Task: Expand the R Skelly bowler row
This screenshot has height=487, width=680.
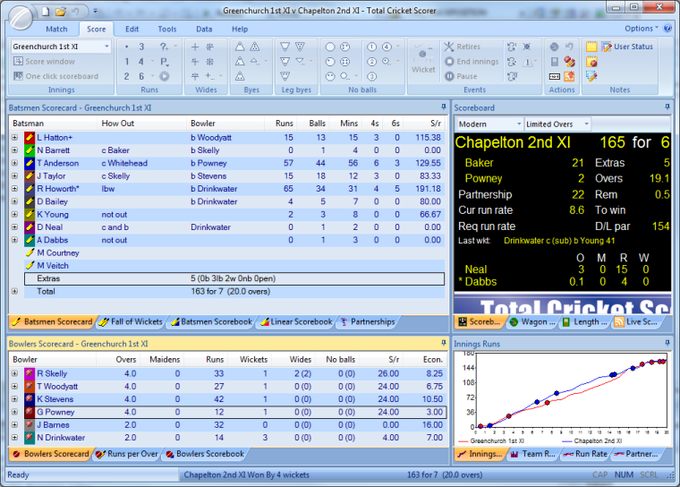Action: click(x=15, y=373)
